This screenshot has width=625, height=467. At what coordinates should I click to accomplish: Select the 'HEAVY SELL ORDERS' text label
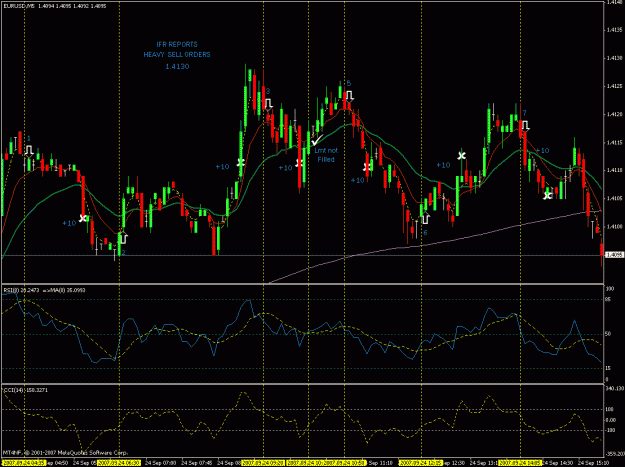click(177, 55)
